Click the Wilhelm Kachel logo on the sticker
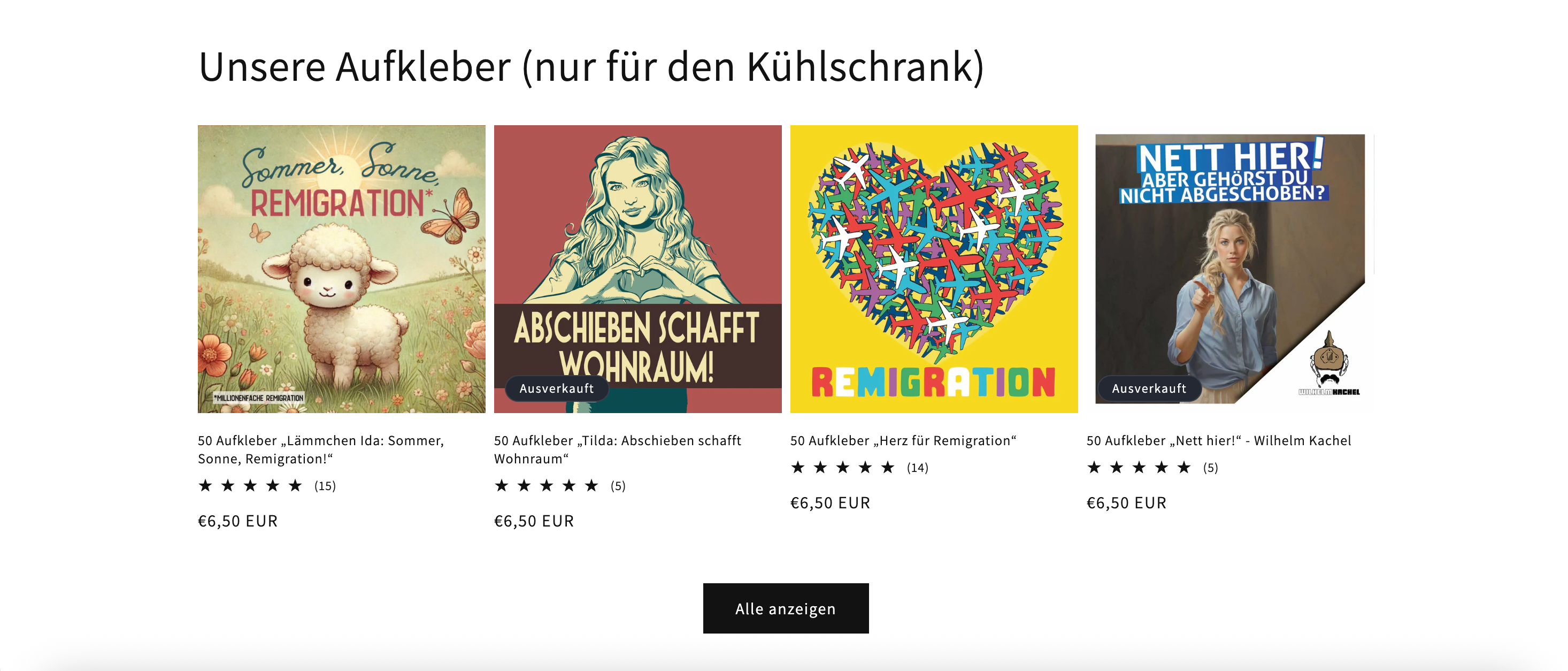Image resolution: width=1568 pixels, height=671 pixels. point(1329,363)
